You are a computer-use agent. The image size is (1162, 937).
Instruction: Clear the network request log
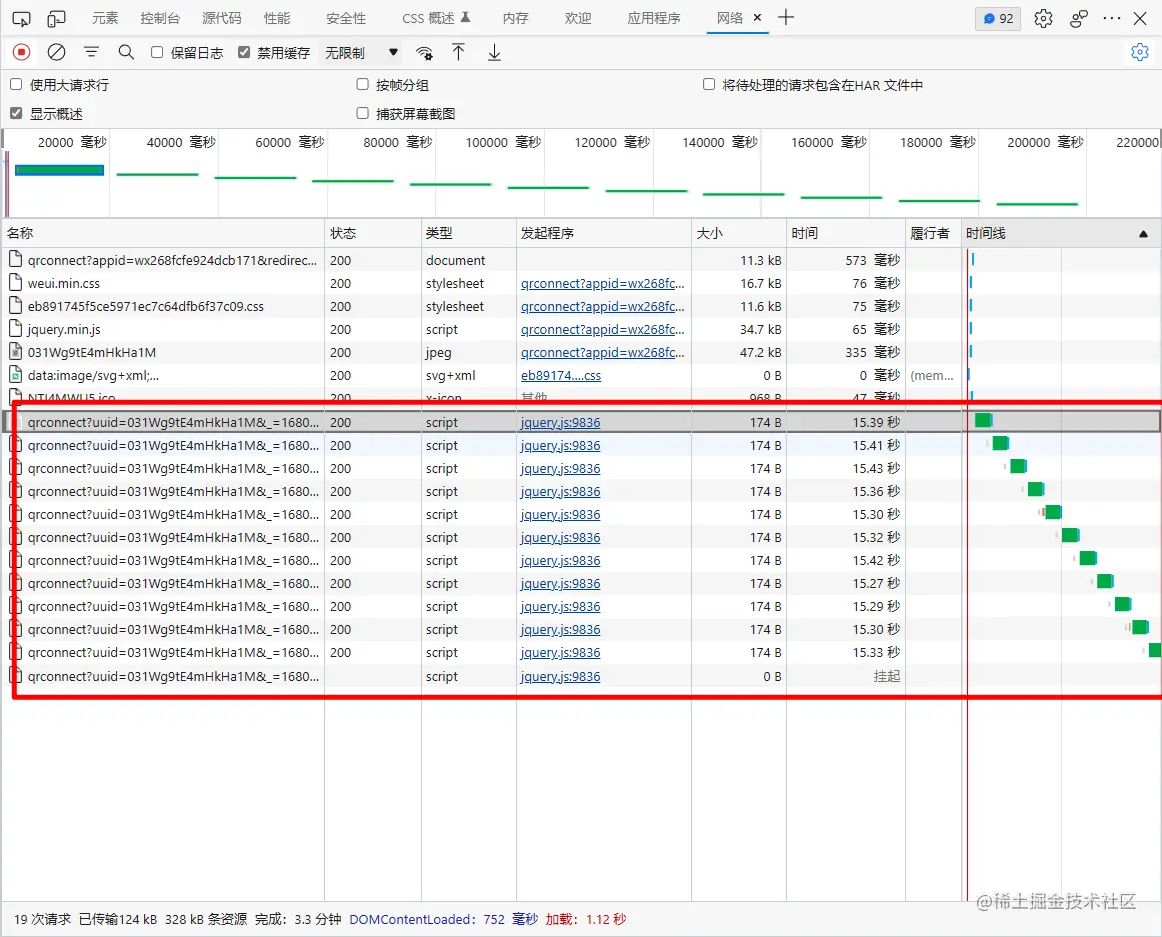[57, 52]
